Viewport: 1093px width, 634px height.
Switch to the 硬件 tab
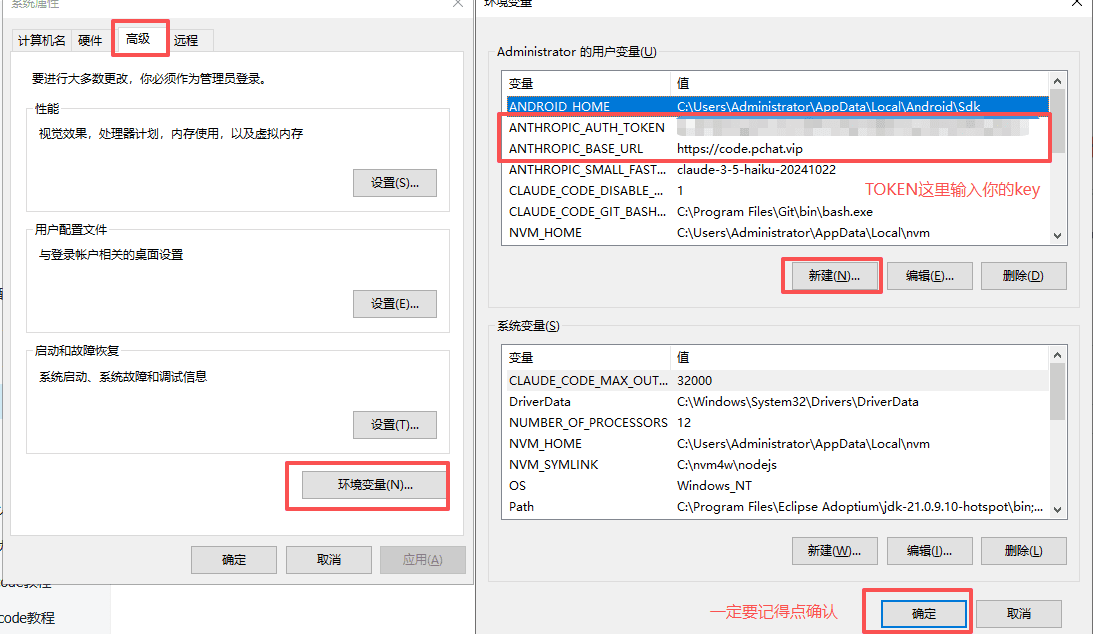point(90,40)
